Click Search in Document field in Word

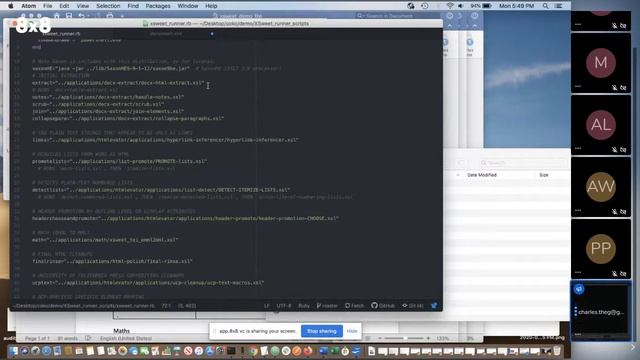click(x=397, y=16)
